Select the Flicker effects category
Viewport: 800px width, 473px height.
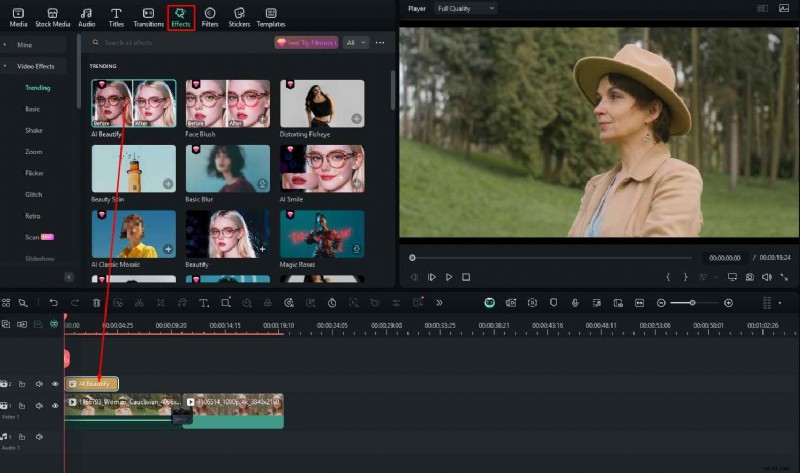pyautogui.click(x=34, y=173)
